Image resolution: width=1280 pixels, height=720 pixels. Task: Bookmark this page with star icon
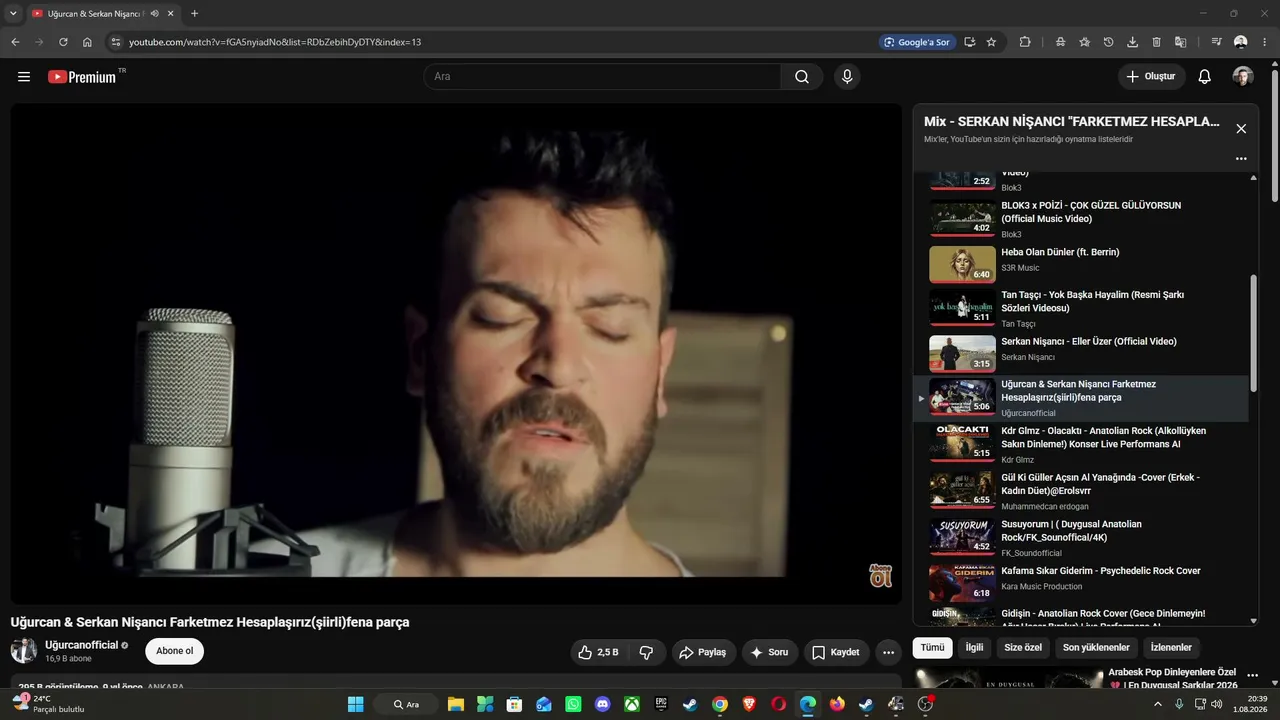991,42
